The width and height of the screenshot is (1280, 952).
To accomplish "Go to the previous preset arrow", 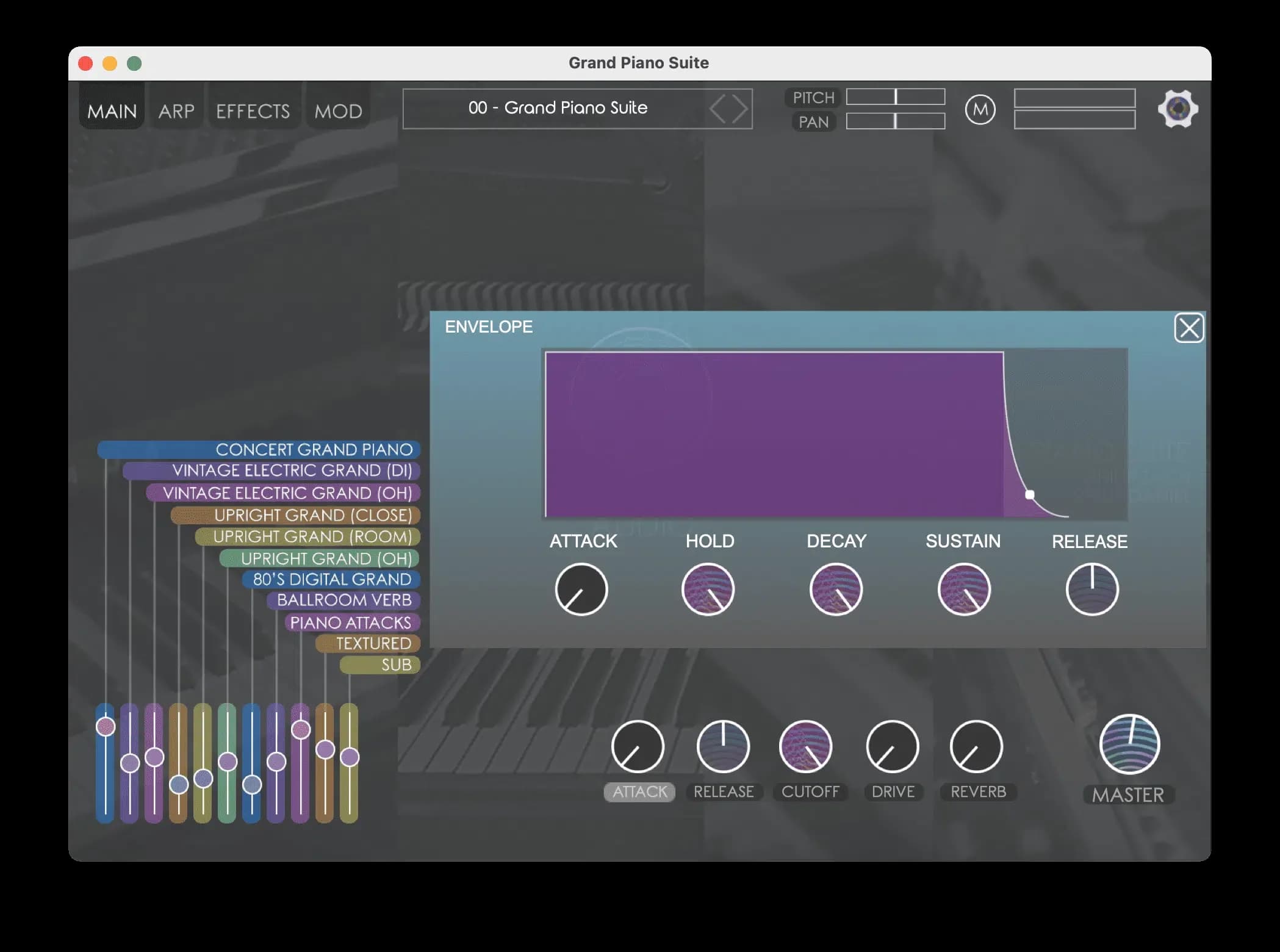I will [717, 109].
